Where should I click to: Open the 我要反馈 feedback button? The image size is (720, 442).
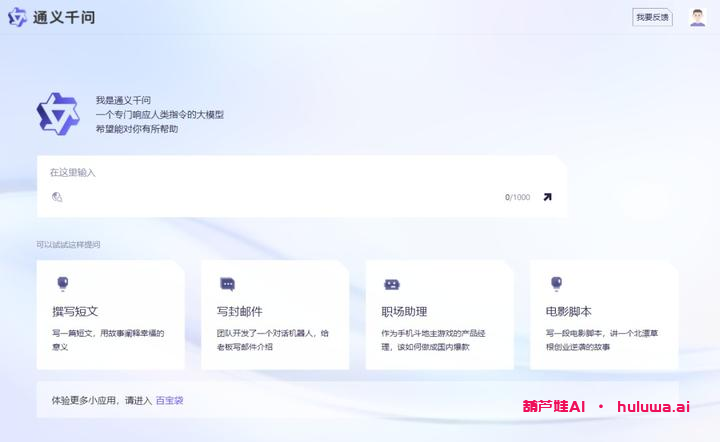pyautogui.click(x=652, y=17)
